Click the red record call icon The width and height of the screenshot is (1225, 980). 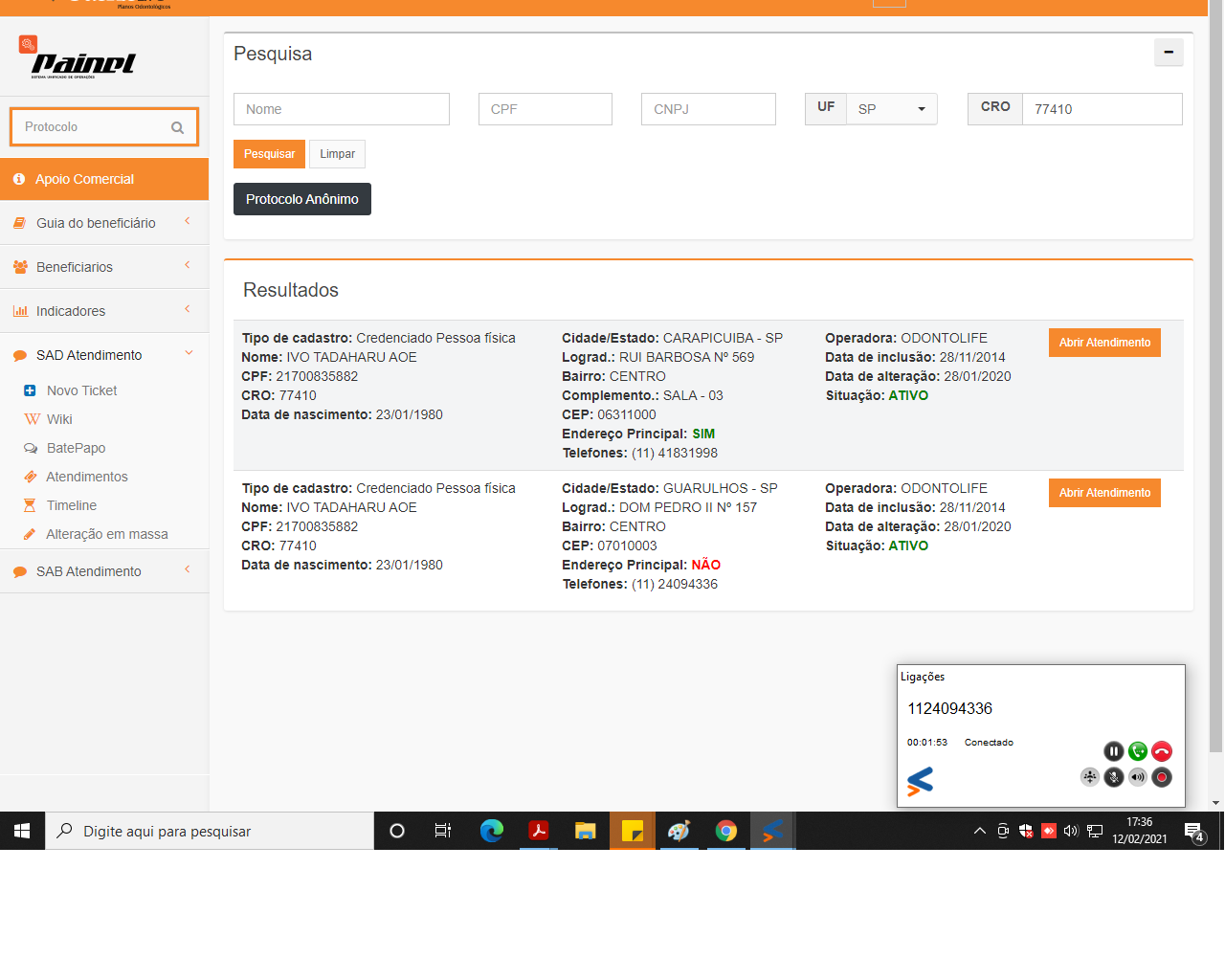(1162, 777)
